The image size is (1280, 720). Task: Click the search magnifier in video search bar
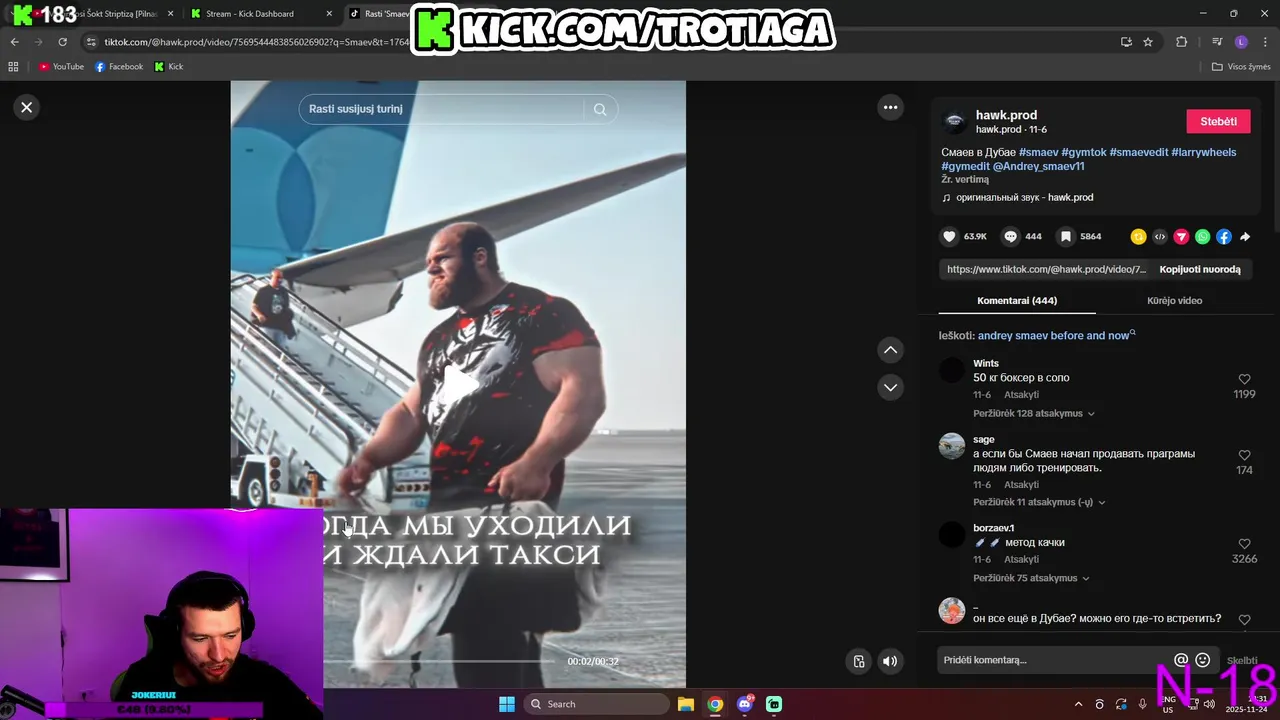point(600,109)
